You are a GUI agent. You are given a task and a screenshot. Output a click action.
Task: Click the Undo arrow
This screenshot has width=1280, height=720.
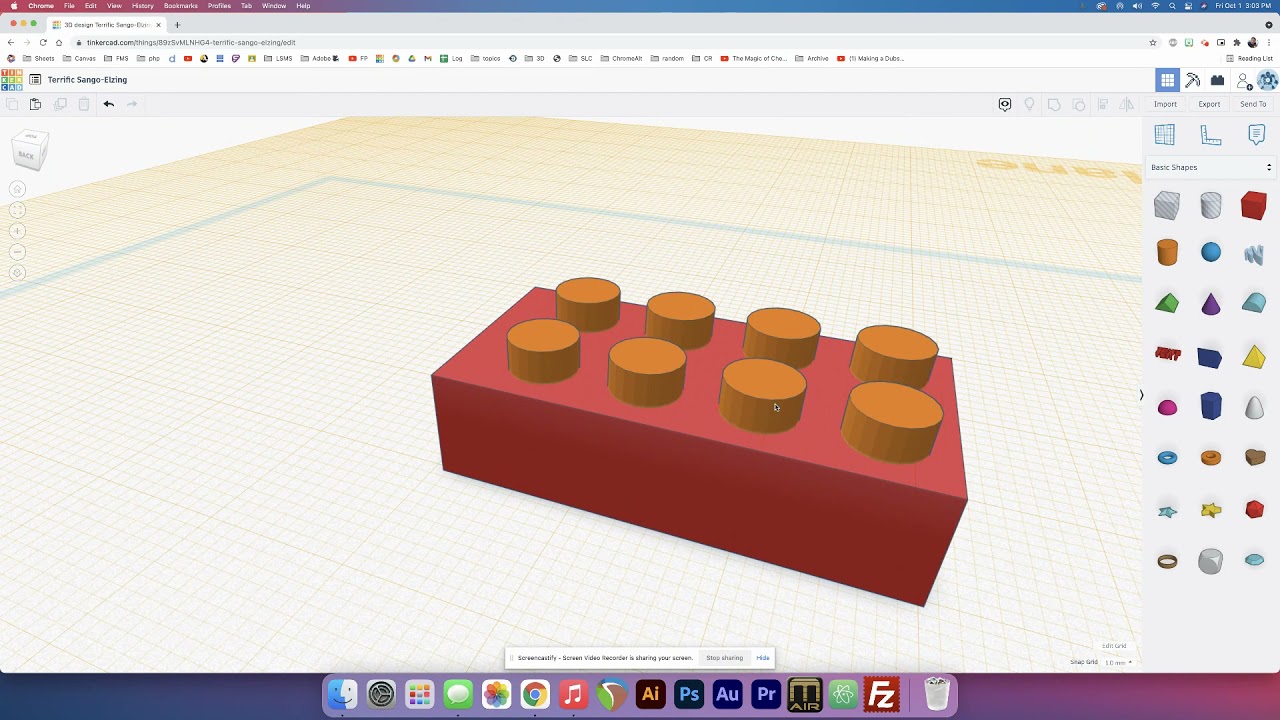pyautogui.click(x=108, y=104)
